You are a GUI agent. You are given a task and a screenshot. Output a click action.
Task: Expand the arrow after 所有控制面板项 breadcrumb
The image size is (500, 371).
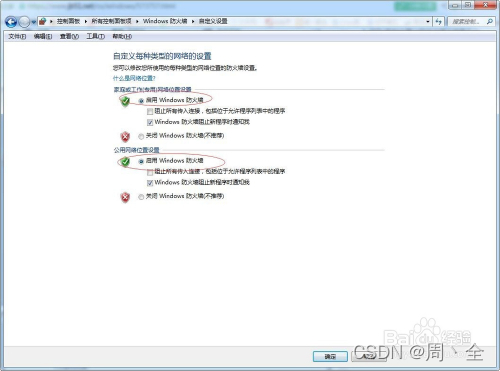[x=137, y=21]
